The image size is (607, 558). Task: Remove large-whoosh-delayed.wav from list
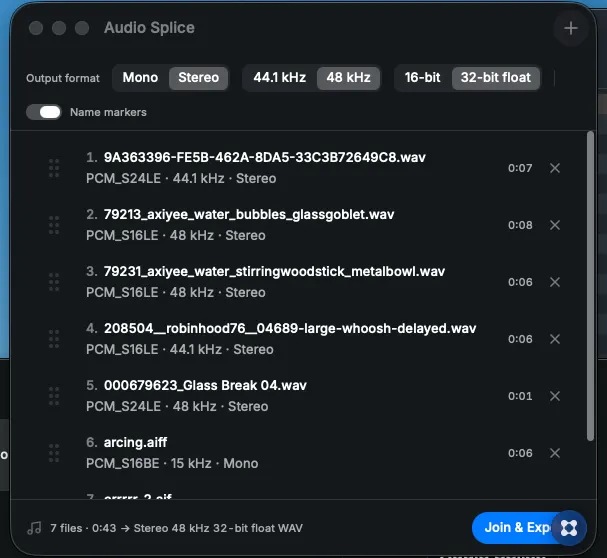coord(555,339)
